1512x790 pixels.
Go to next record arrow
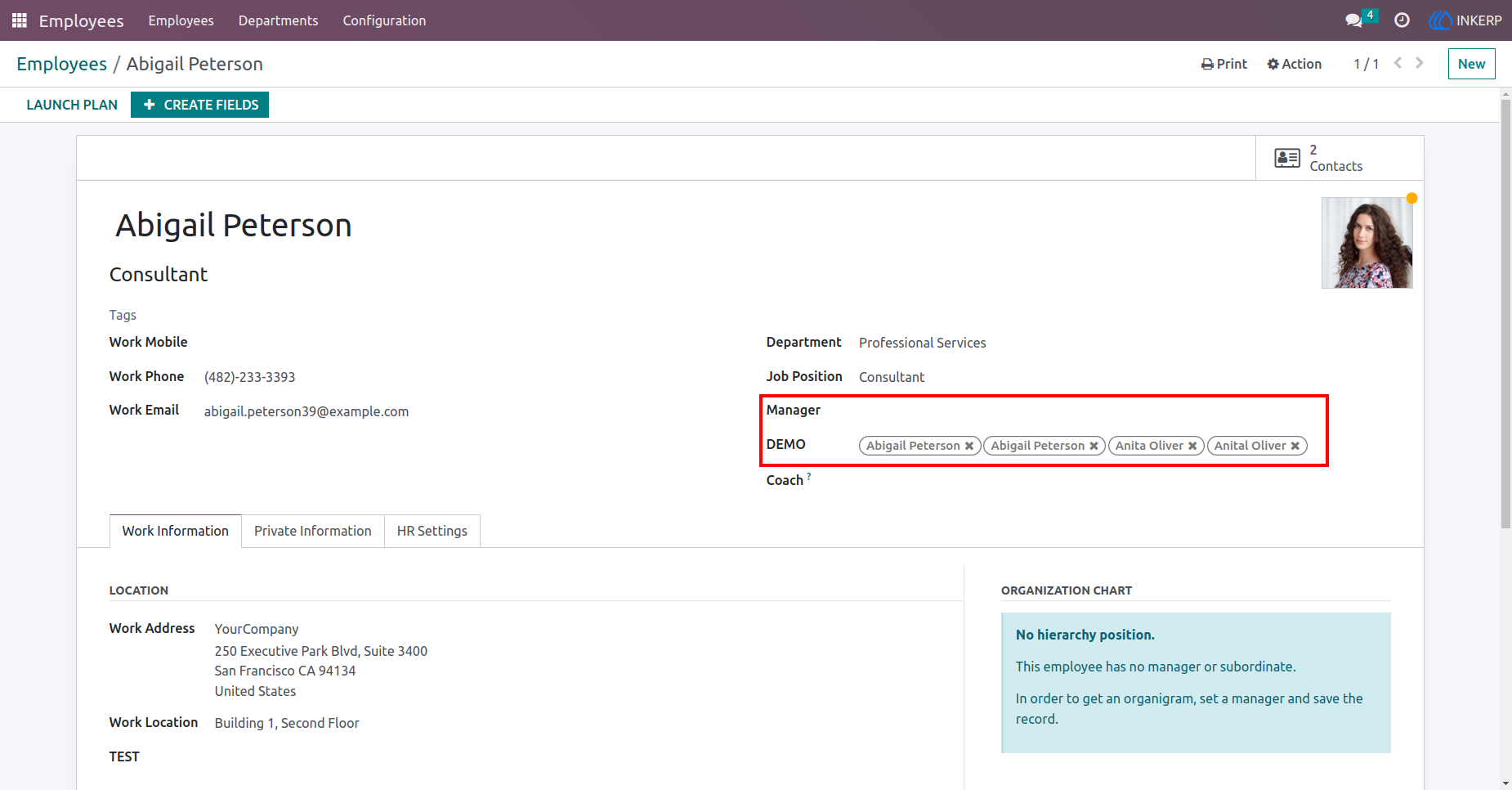(1420, 63)
